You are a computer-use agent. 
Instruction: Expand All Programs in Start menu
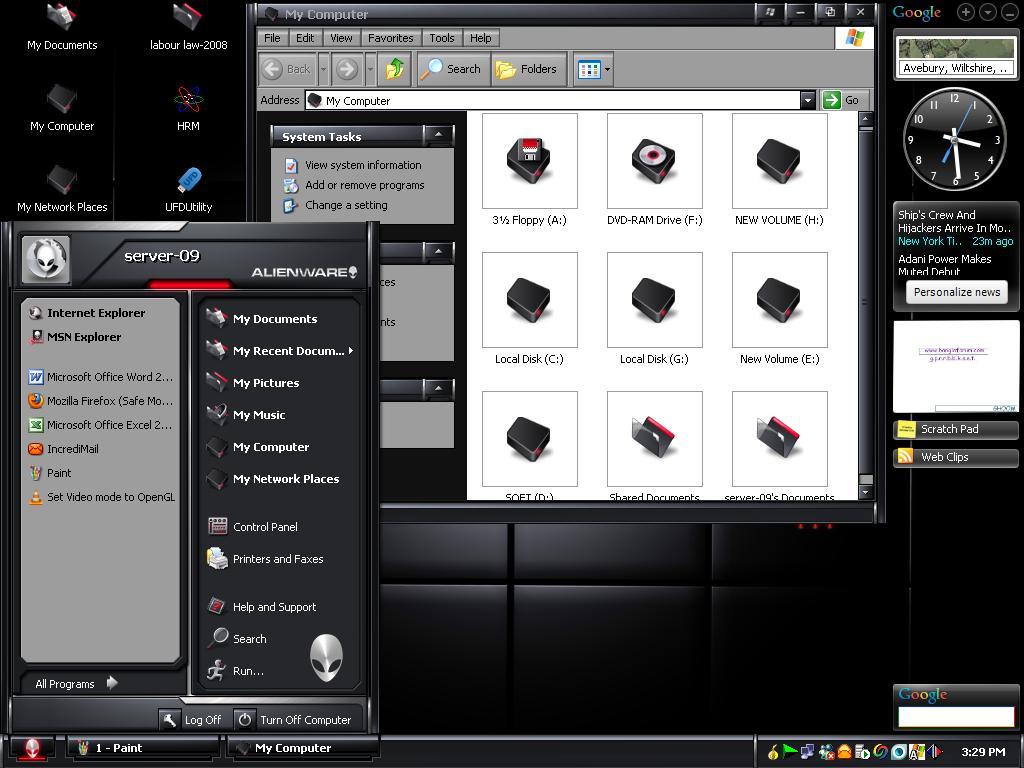point(76,683)
